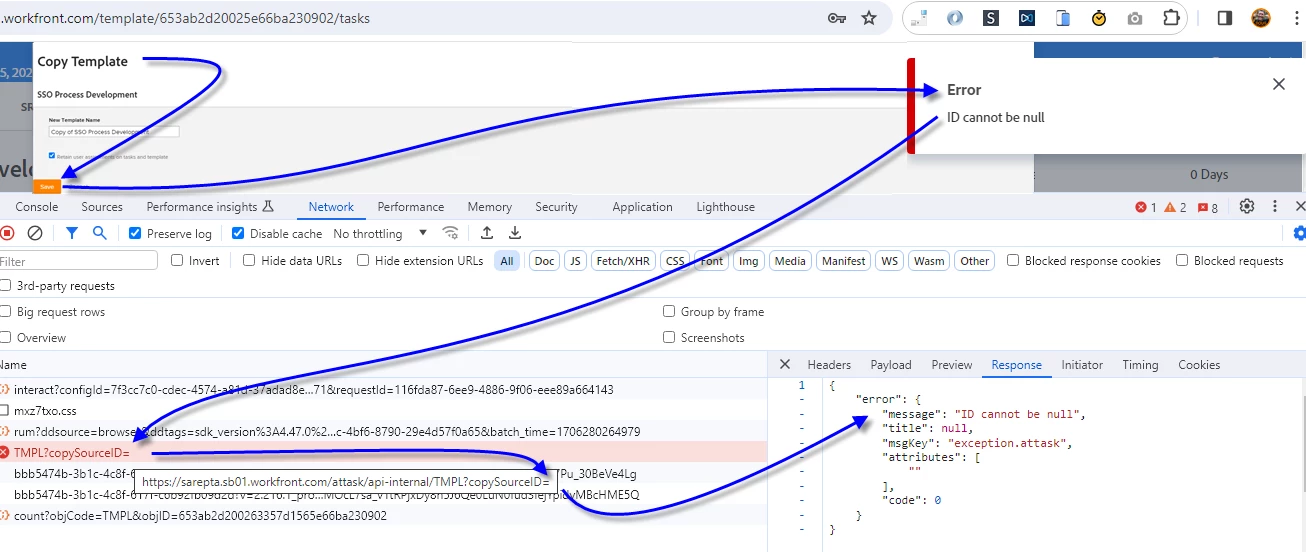Toggle the browser side panel icon
The image size is (1306, 552).
(x=1224, y=18)
